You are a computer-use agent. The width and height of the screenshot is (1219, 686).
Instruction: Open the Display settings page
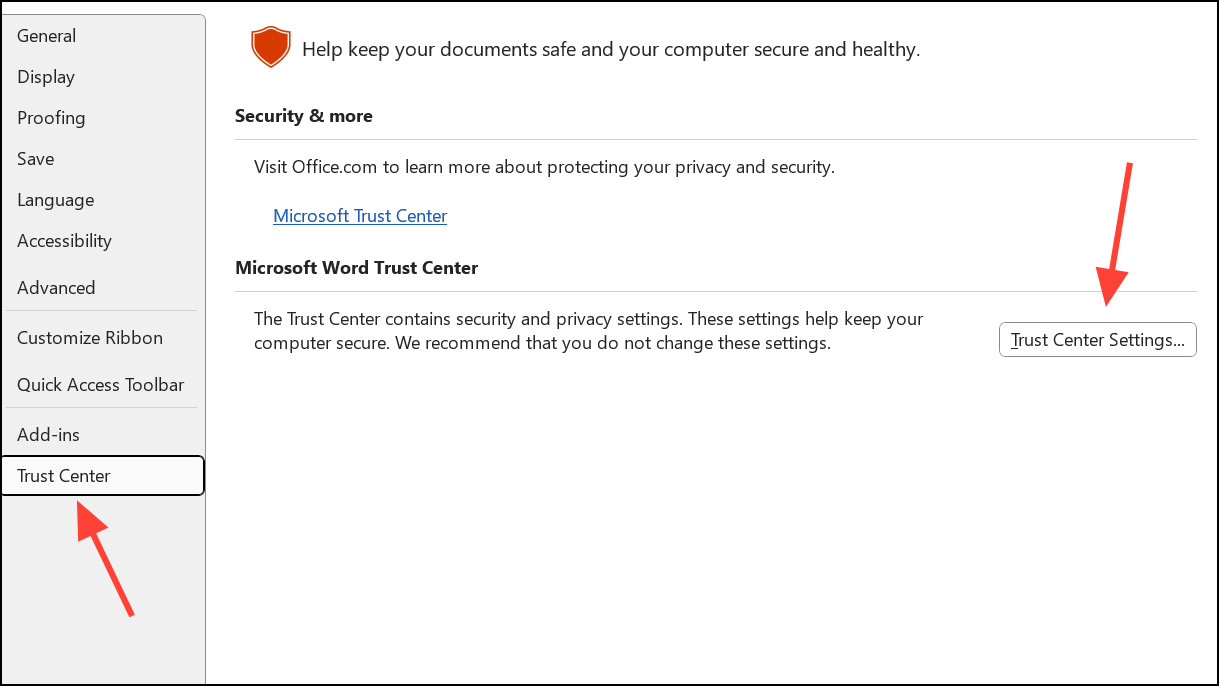coord(45,76)
